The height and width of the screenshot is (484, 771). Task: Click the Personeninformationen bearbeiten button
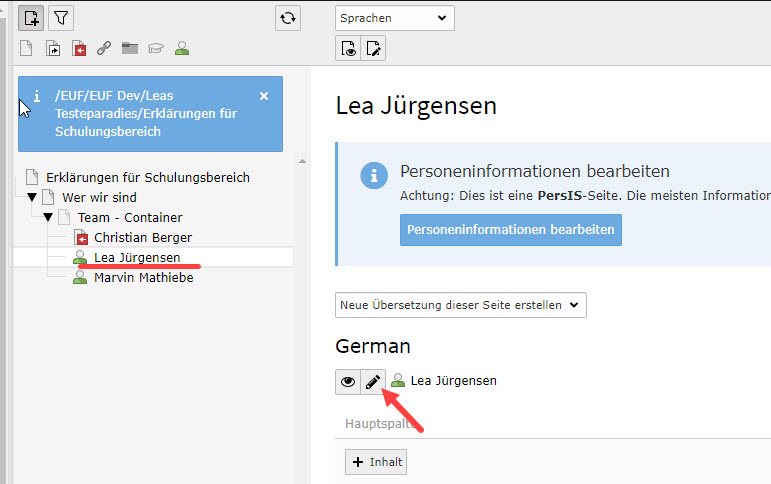(x=510, y=229)
